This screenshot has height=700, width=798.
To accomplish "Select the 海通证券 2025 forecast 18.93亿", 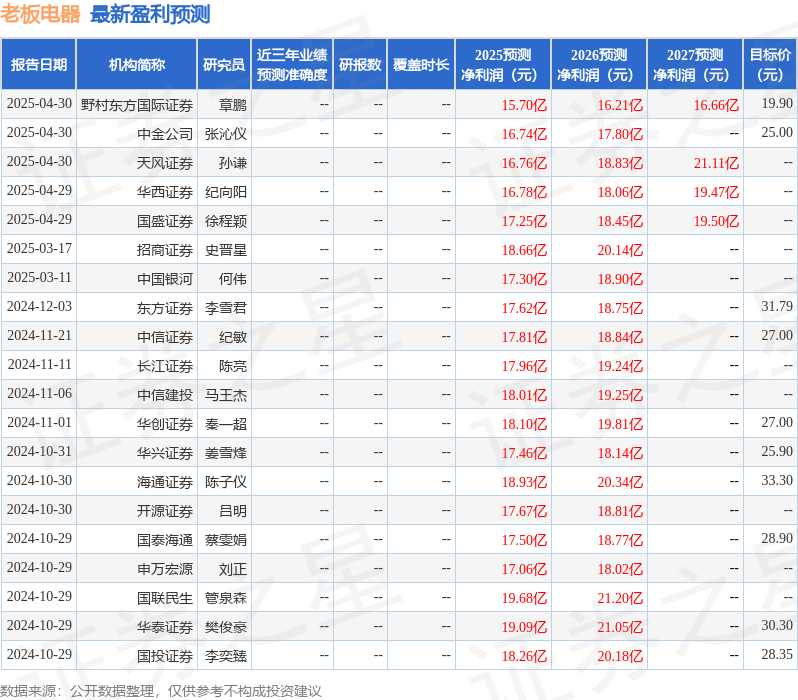I will coord(524,482).
